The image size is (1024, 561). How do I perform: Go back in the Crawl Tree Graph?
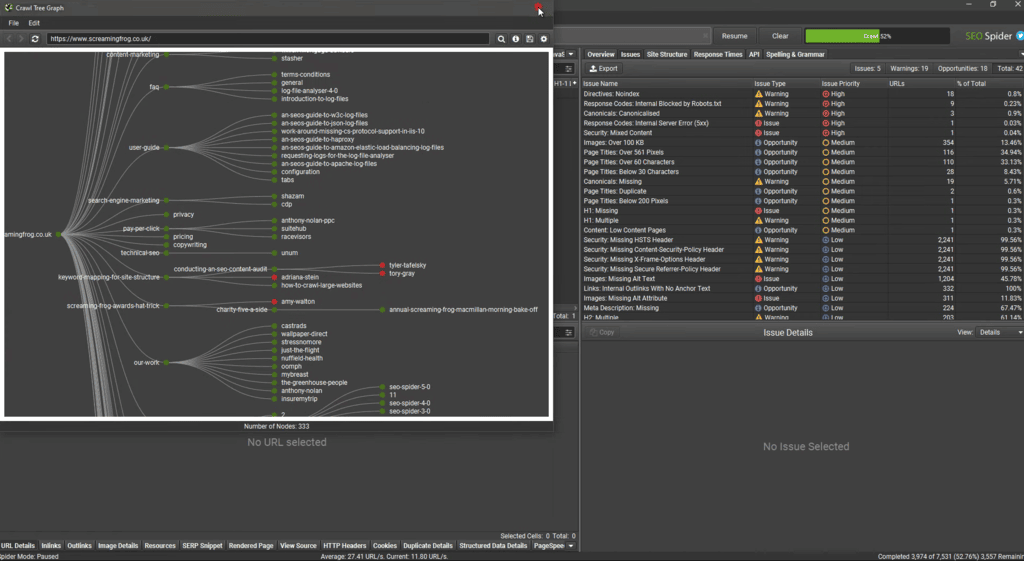click(8, 39)
